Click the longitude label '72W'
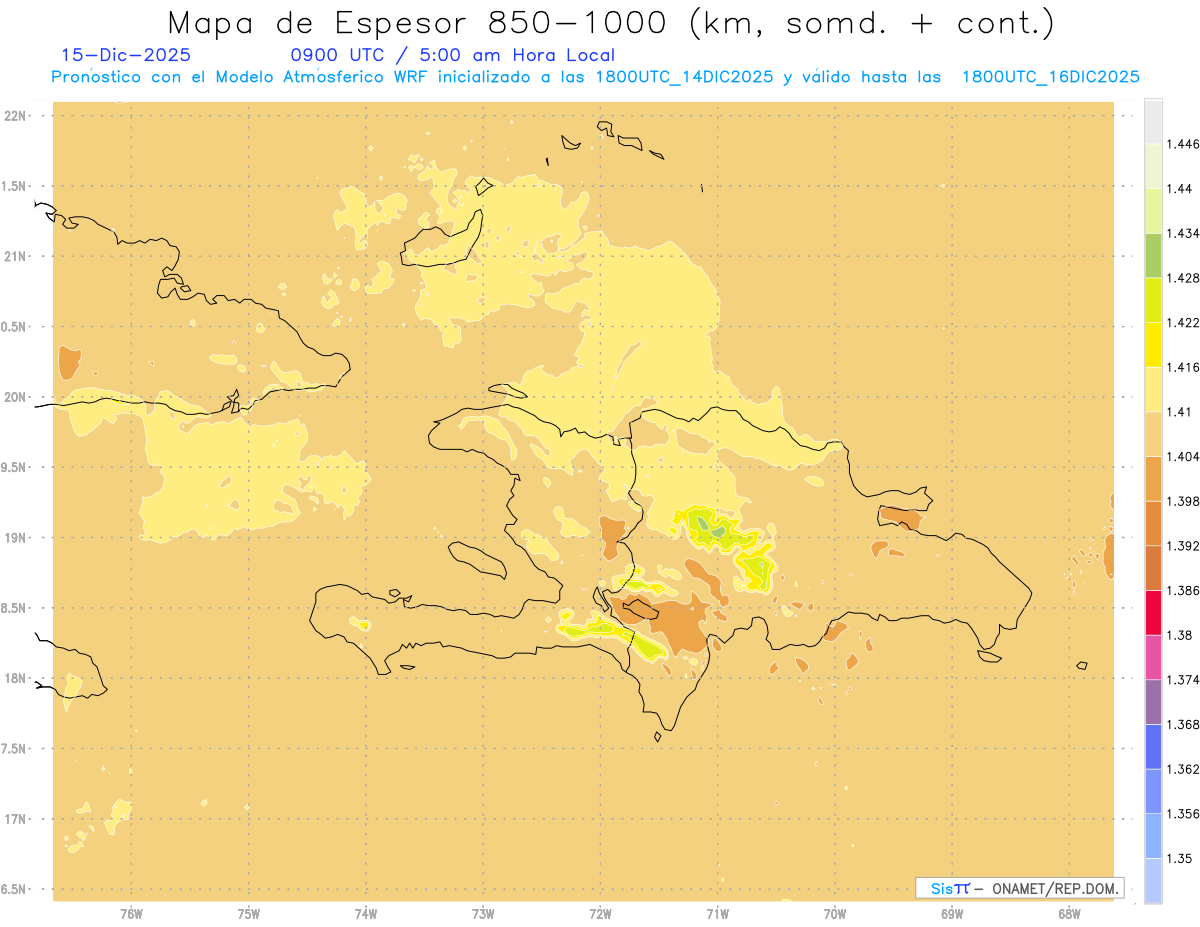 click(600, 914)
